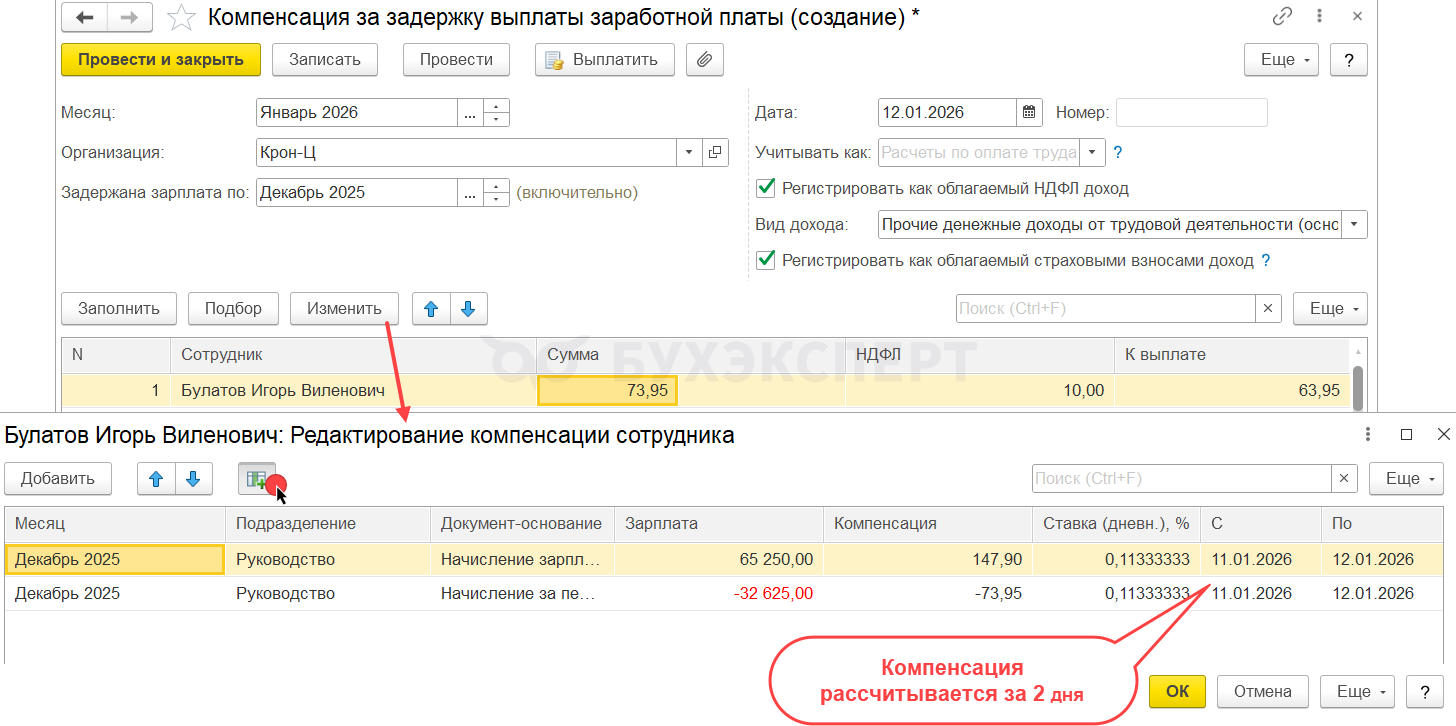This screenshot has height=726, width=1456.
Task: Toggle Регистрировать как облагаемый страховыми взносами доход
Action: click(x=766, y=260)
